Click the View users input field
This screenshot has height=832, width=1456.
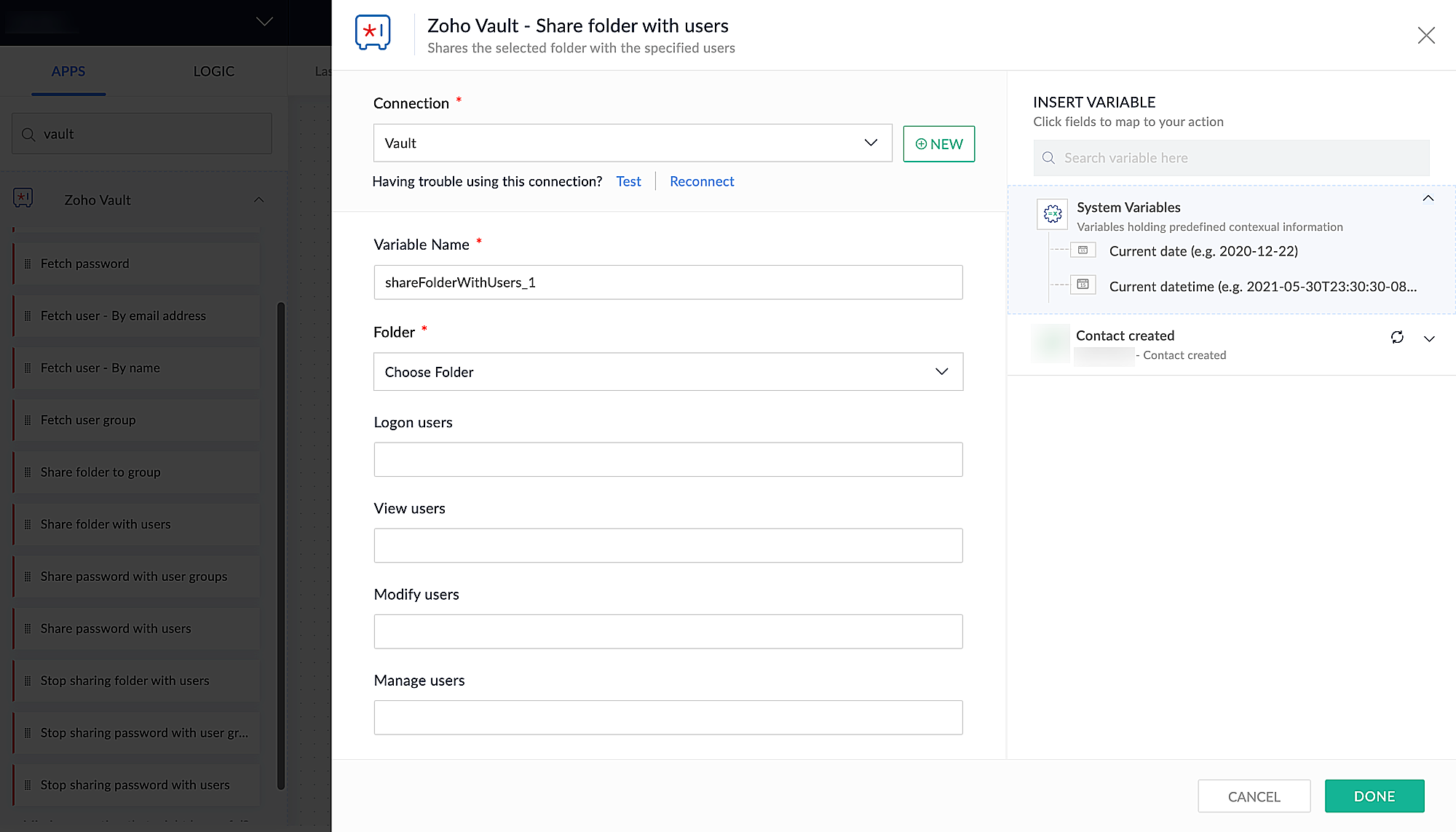point(668,545)
